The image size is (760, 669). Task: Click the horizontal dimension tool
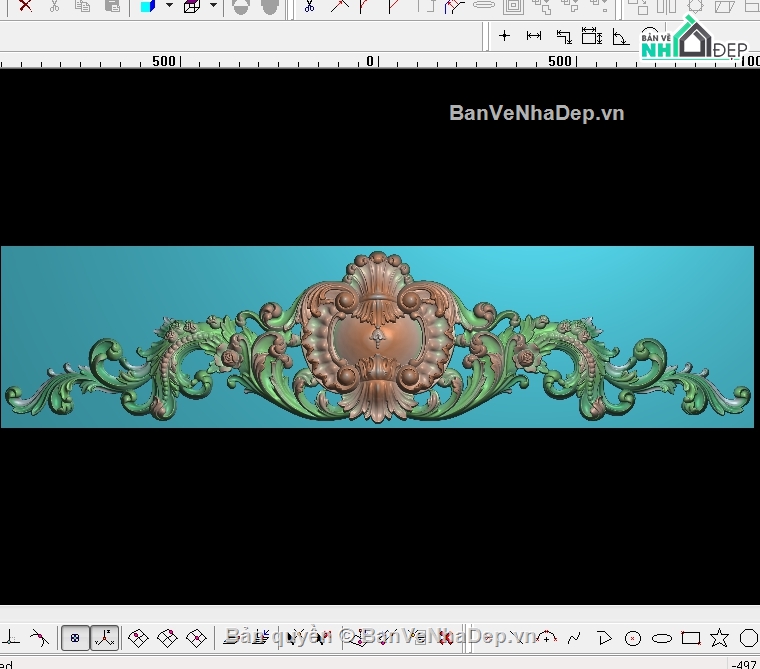click(x=534, y=36)
